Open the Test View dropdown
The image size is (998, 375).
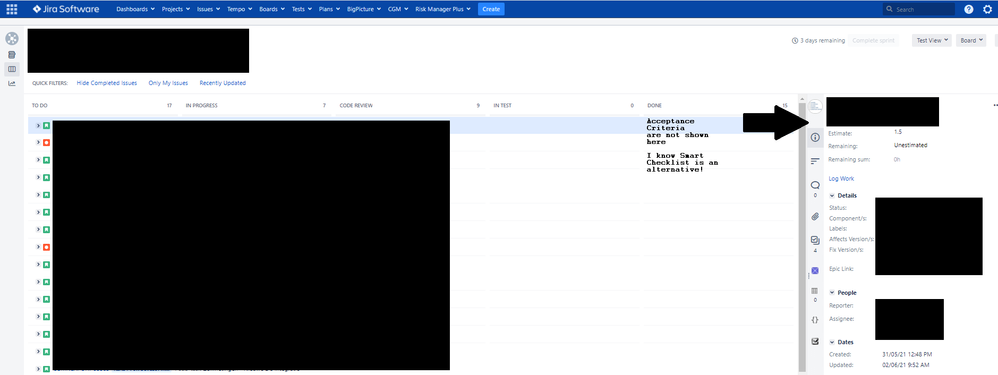[931, 41]
